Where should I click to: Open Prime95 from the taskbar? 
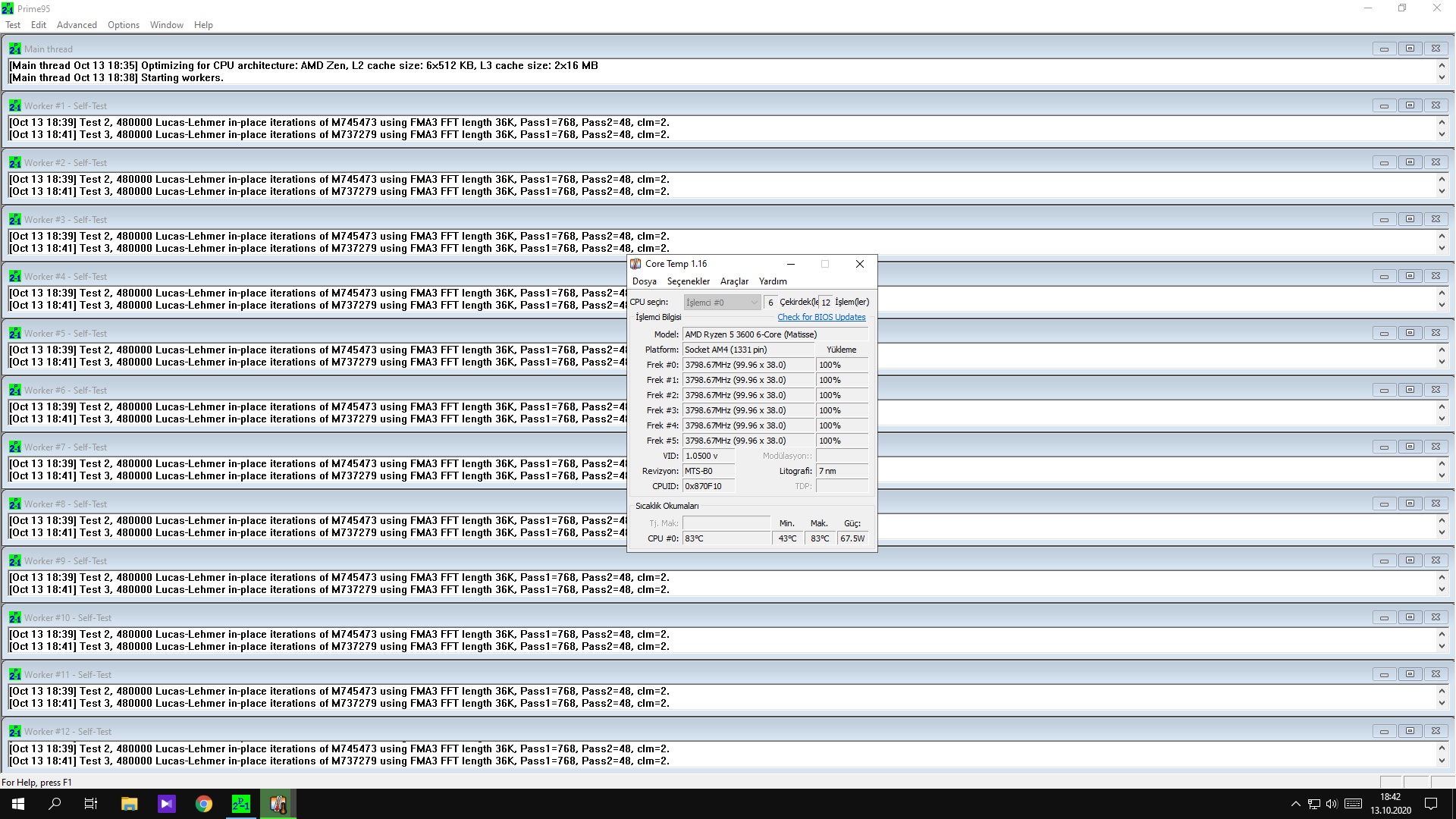point(241,804)
